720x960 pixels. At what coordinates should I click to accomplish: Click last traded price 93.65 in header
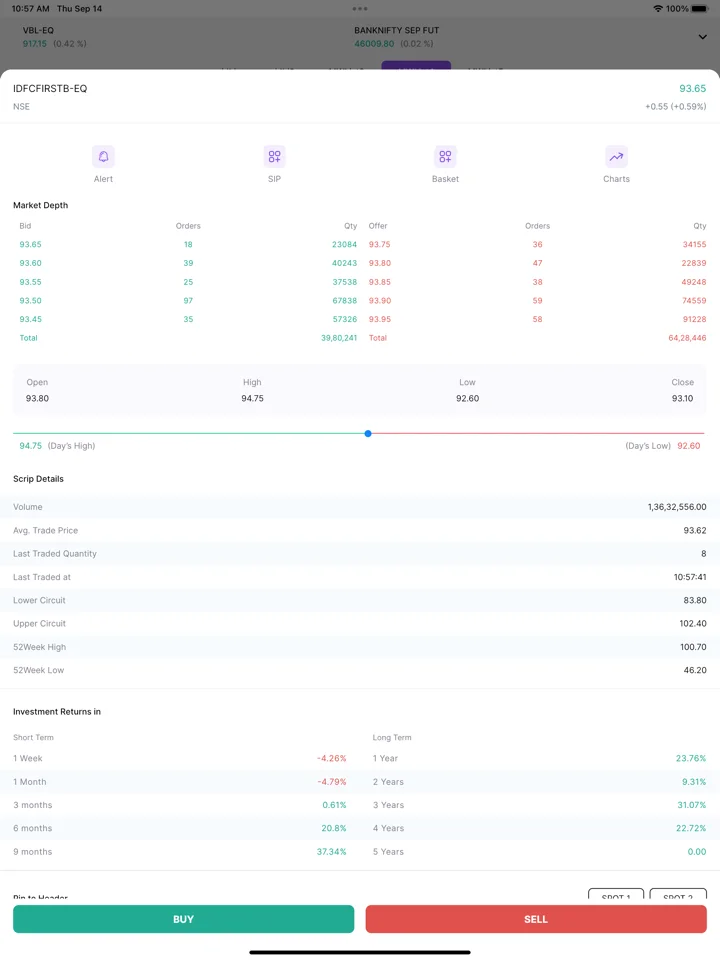point(692,88)
